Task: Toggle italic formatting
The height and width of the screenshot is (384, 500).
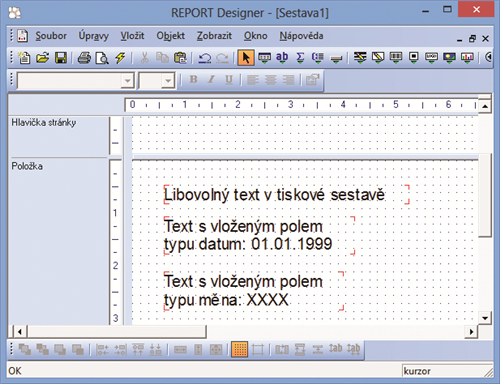Action: coord(211,80)
